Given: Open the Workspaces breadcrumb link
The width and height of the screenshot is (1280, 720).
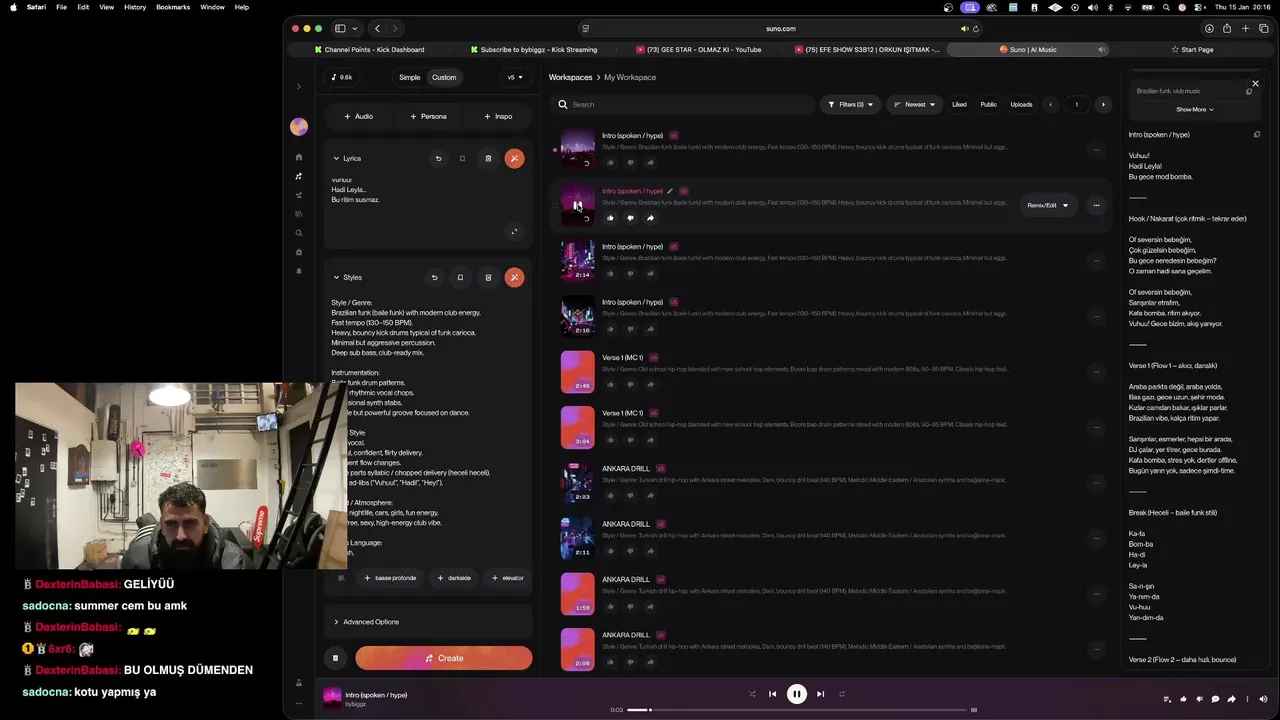Looking at the screenshot, I should 570,77.
